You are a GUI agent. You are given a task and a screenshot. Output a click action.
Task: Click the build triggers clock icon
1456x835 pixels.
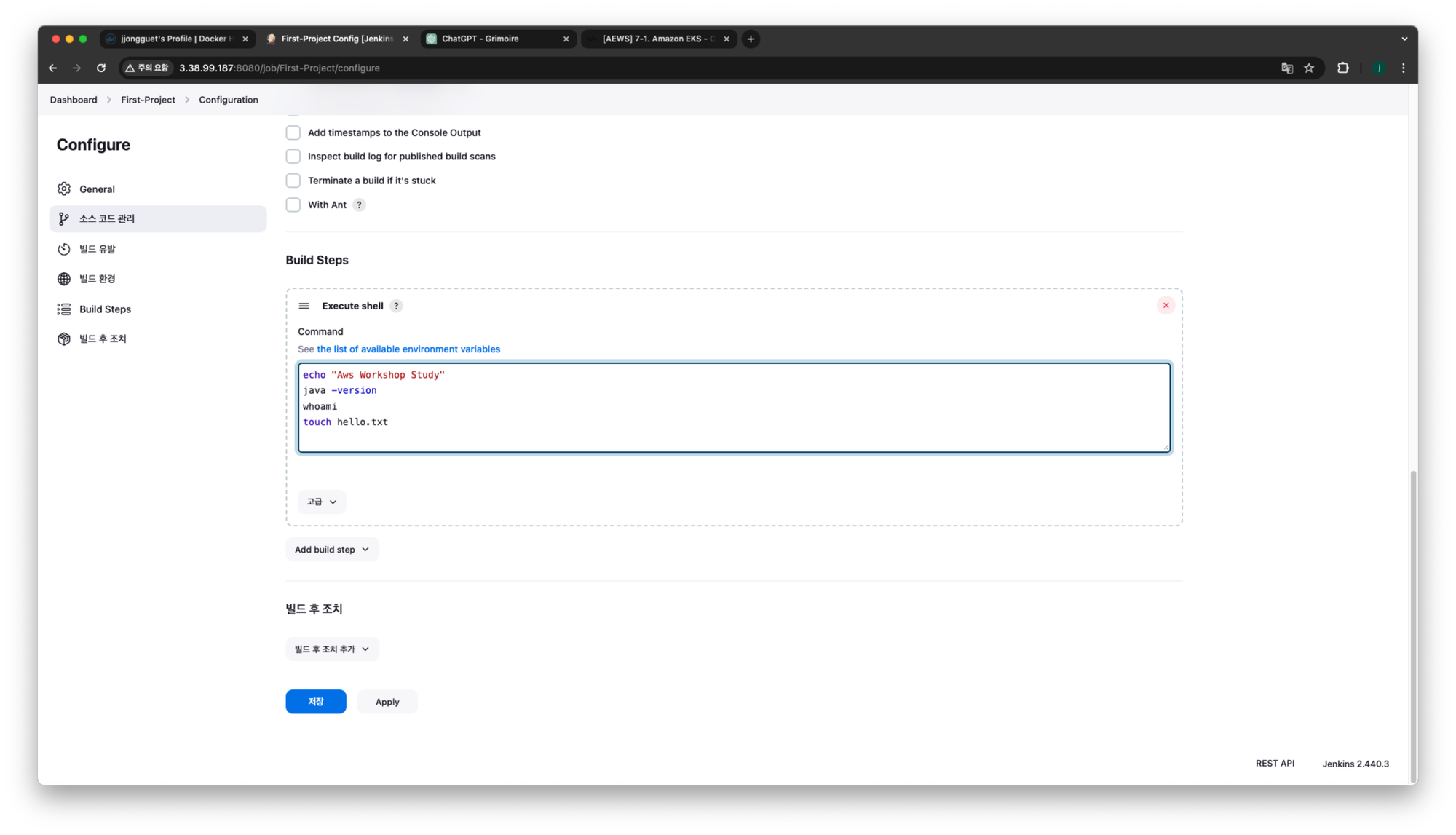click(x=64, y=249)
